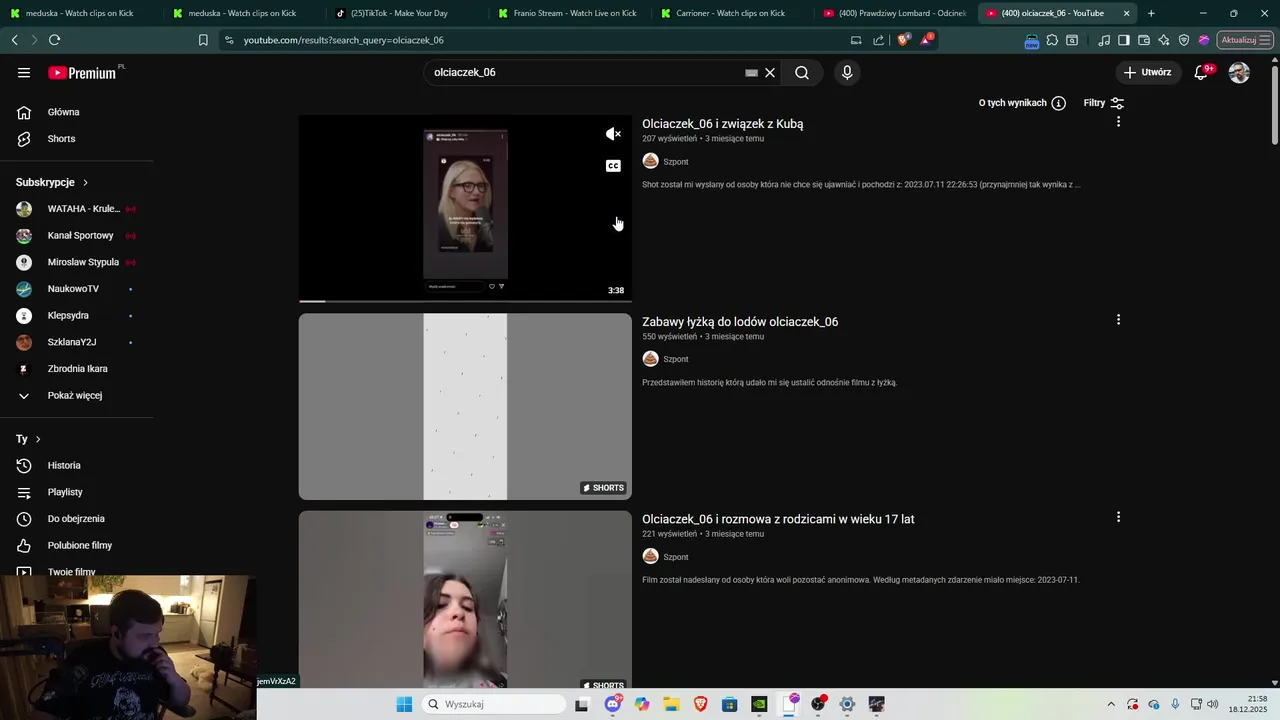Open Brave Wallet icon
Viewport: 1280px width, 720px height.
(1144, 40)
